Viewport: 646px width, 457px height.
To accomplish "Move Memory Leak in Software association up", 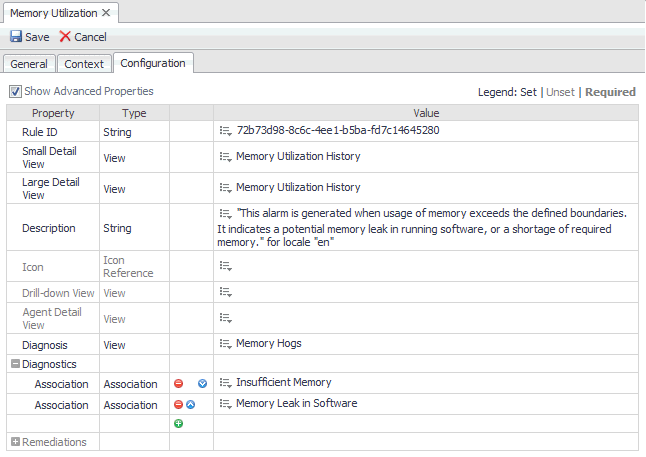I will (x=190, y=404).
